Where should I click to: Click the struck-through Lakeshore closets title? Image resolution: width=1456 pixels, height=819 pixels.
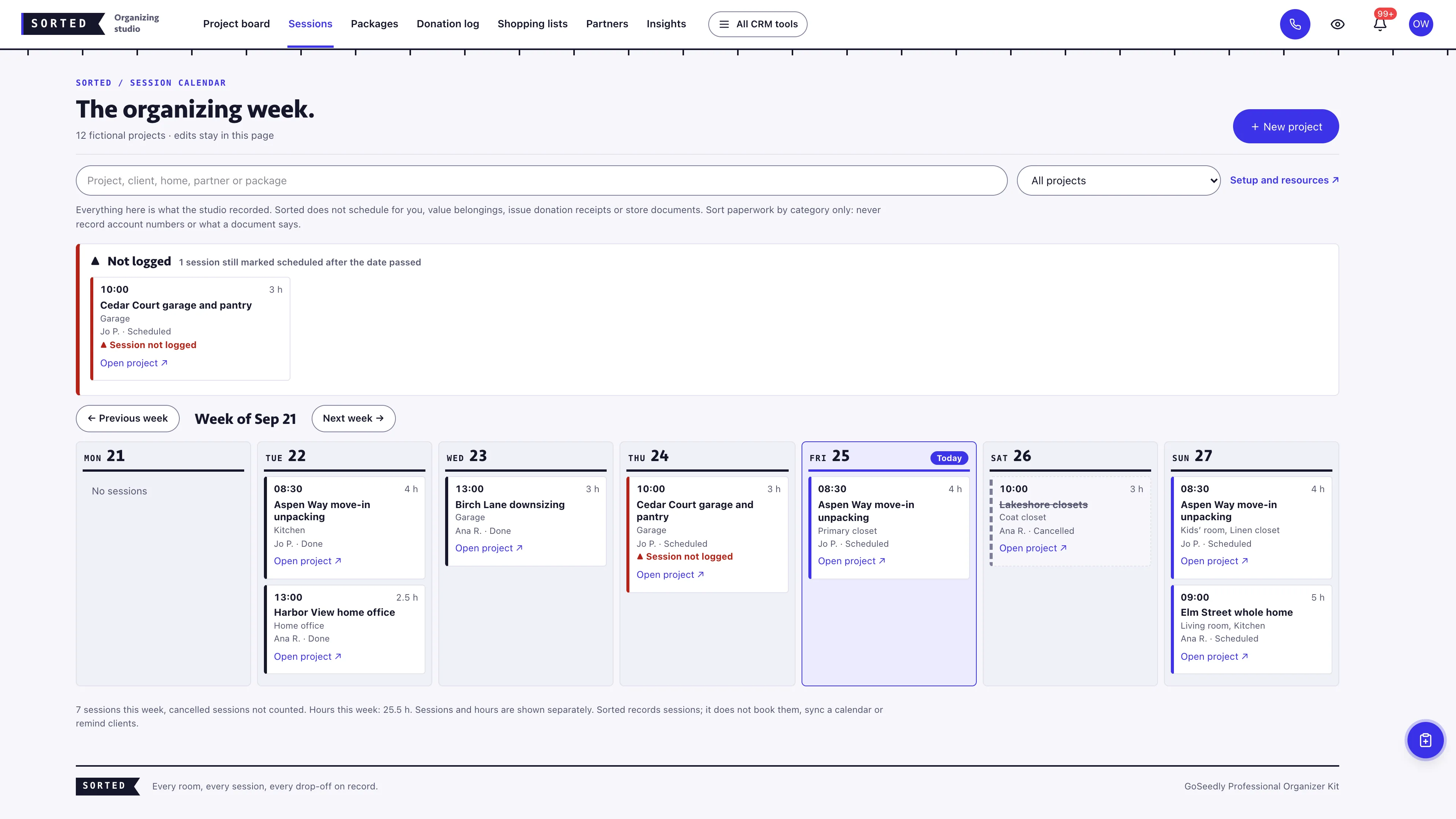coord(1043,504)
